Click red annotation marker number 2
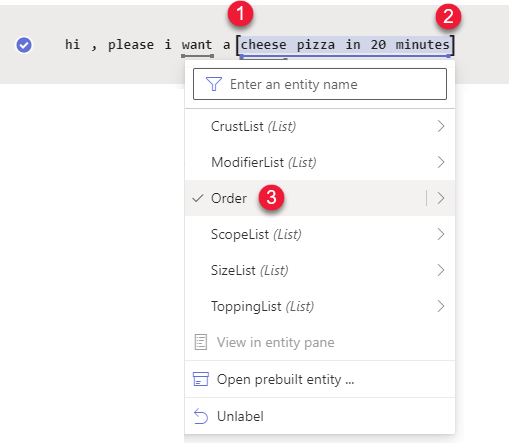 (x=448, y=16)
